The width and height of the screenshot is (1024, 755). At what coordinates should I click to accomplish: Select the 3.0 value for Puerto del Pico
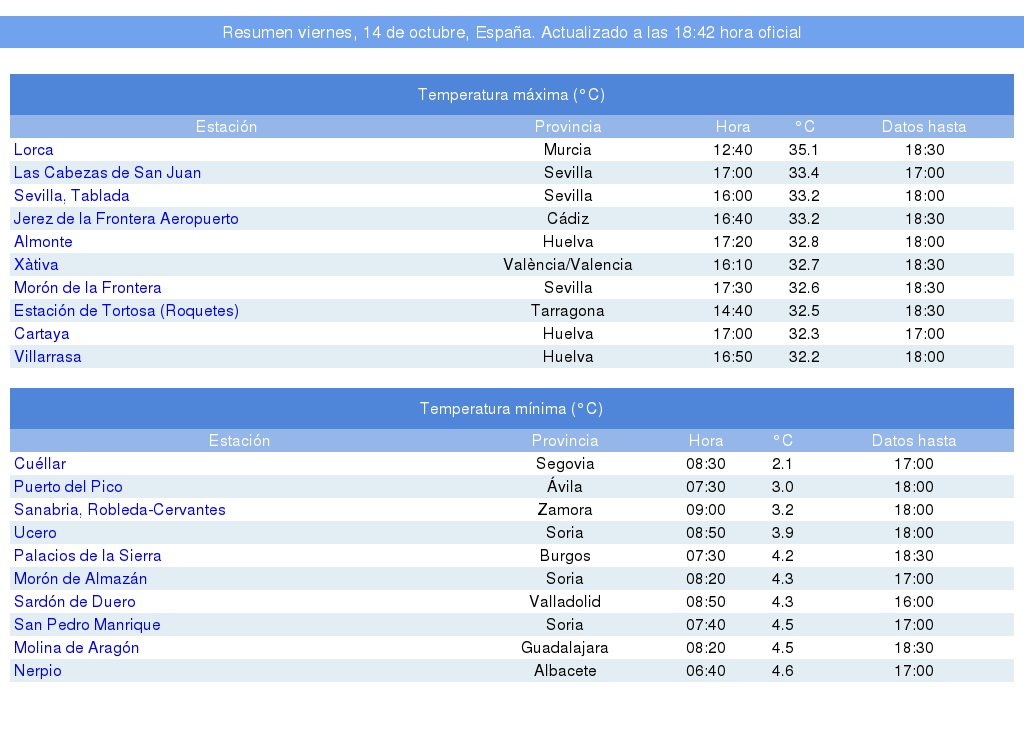point(782,487)
